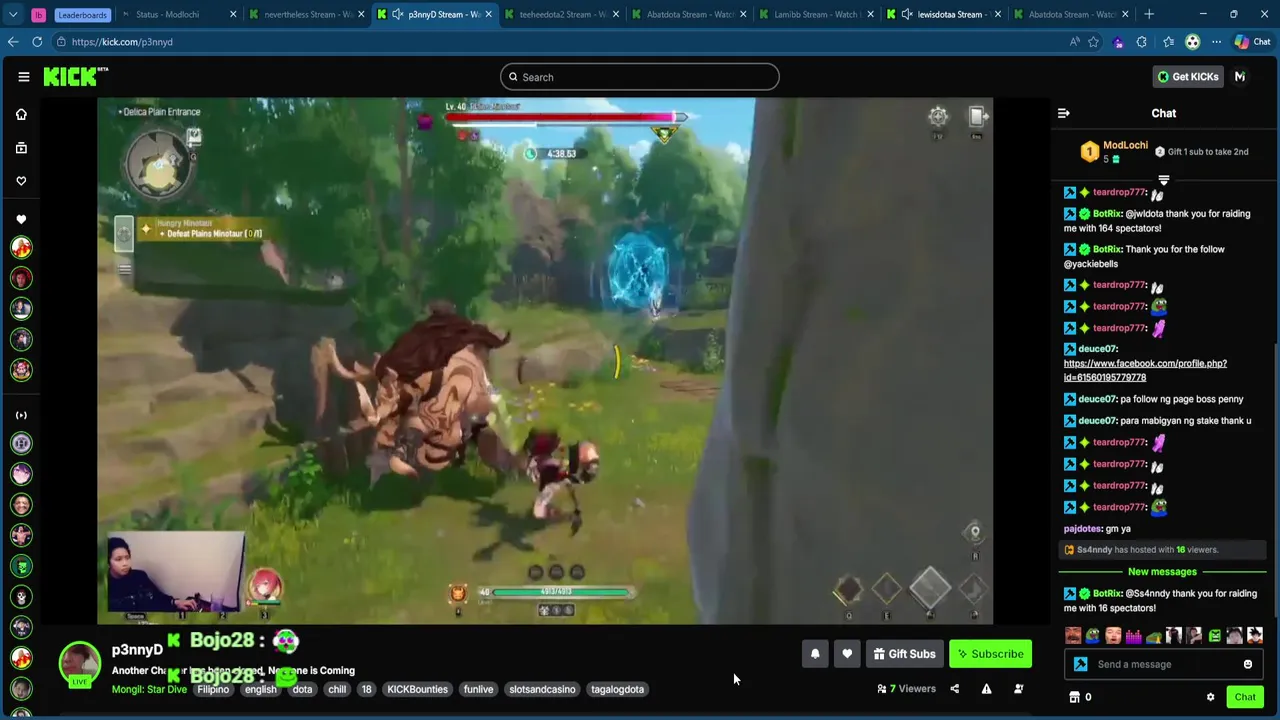
Task: Open chat settings with the gear icon
Action: 1210,697
